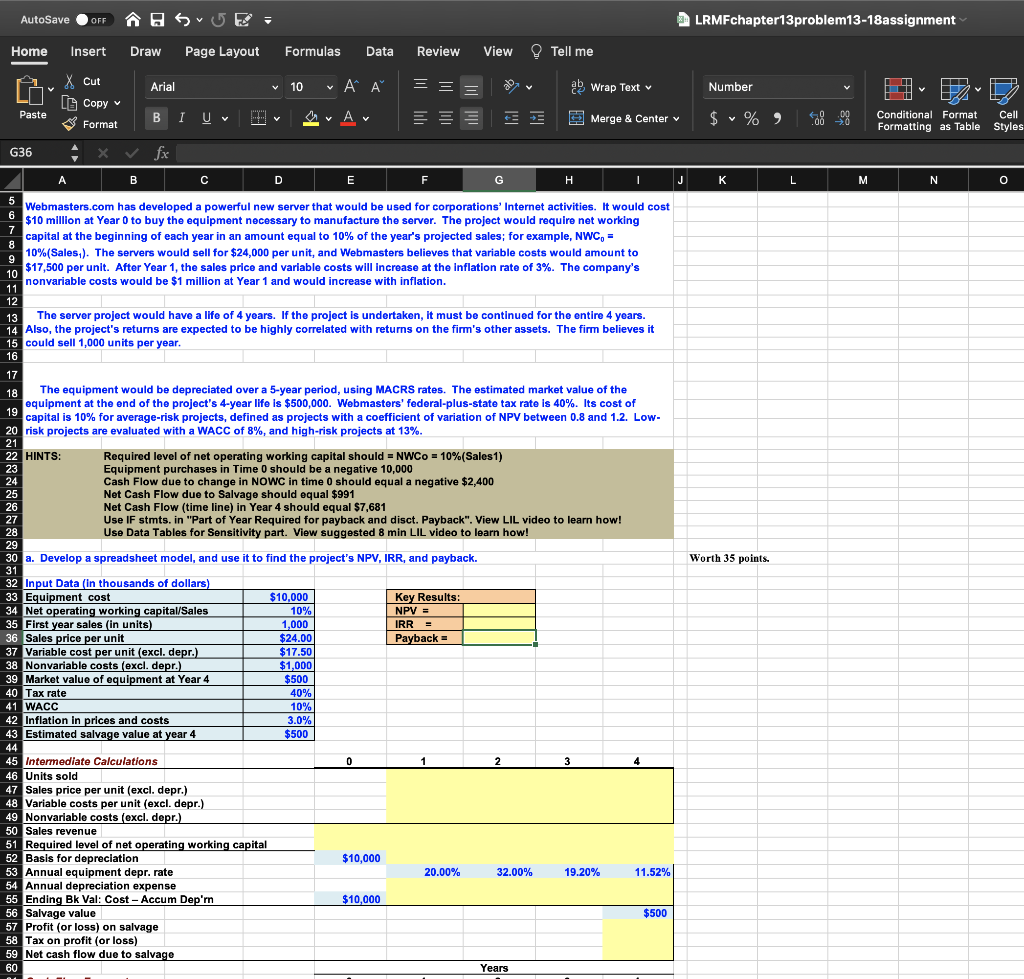Click Format as Table
Viewport: 1024px width, 979px height.
click(x=958, y=105)
